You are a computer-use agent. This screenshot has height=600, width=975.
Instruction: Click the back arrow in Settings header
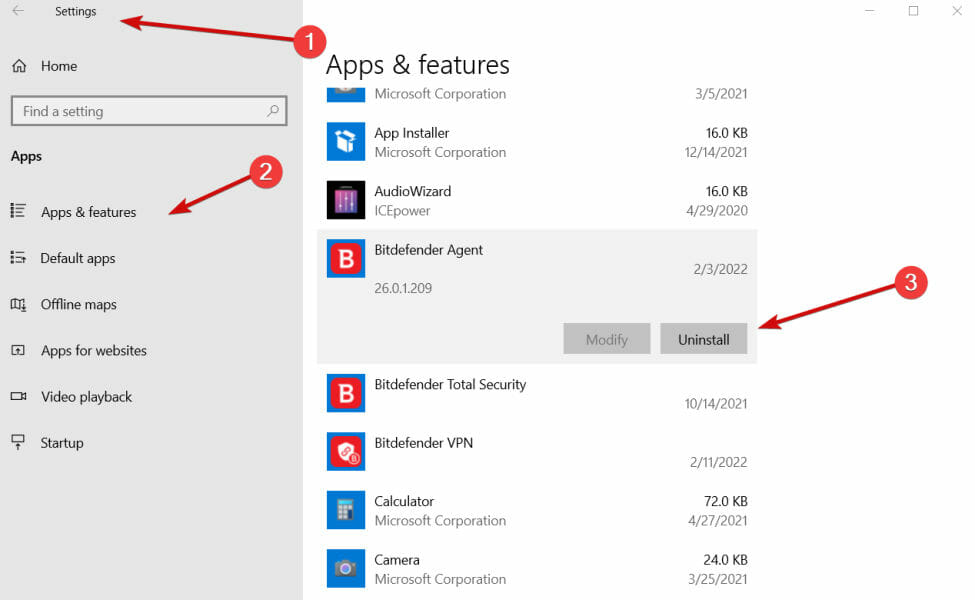tap(17, 12)
